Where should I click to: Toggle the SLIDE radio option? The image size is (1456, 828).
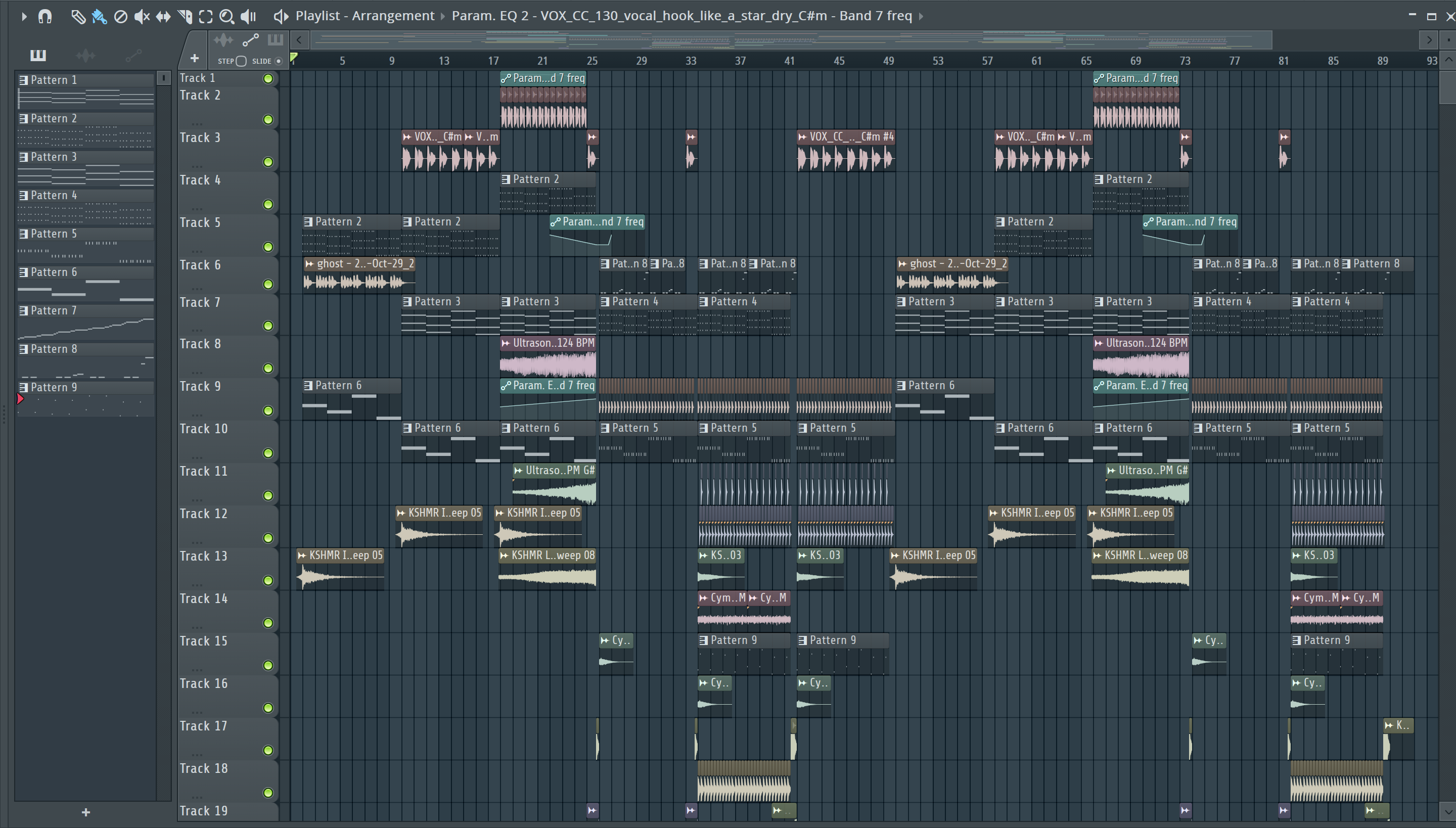278,62
